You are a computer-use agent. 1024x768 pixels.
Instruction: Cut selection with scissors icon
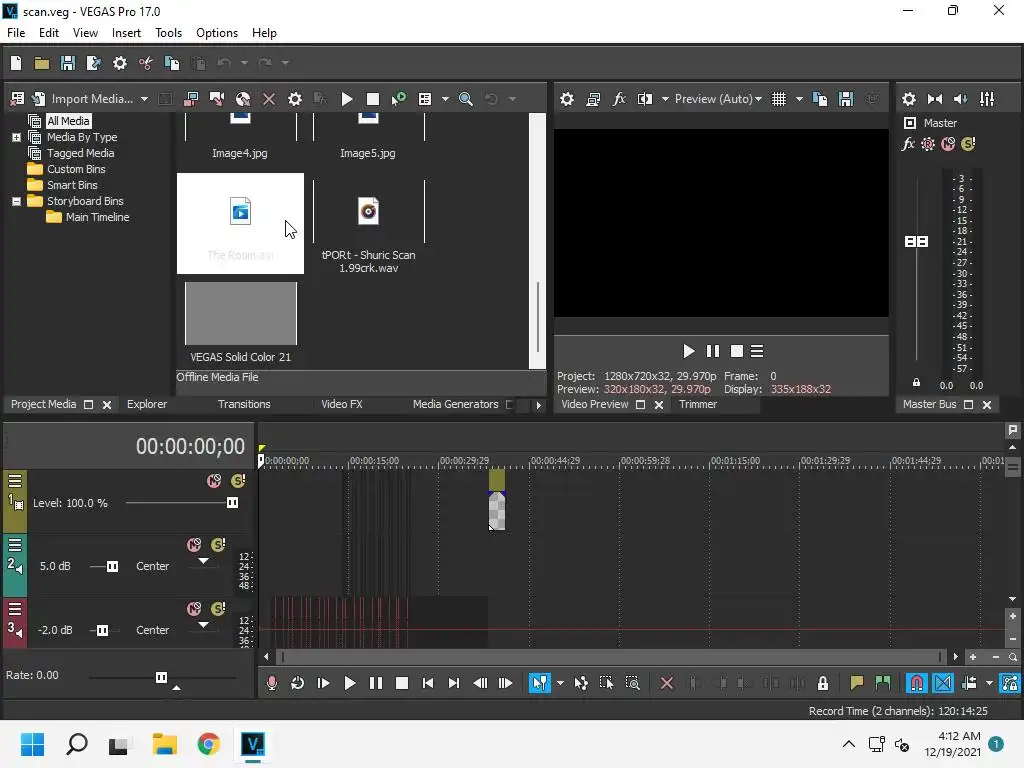(x=146, y=63)
